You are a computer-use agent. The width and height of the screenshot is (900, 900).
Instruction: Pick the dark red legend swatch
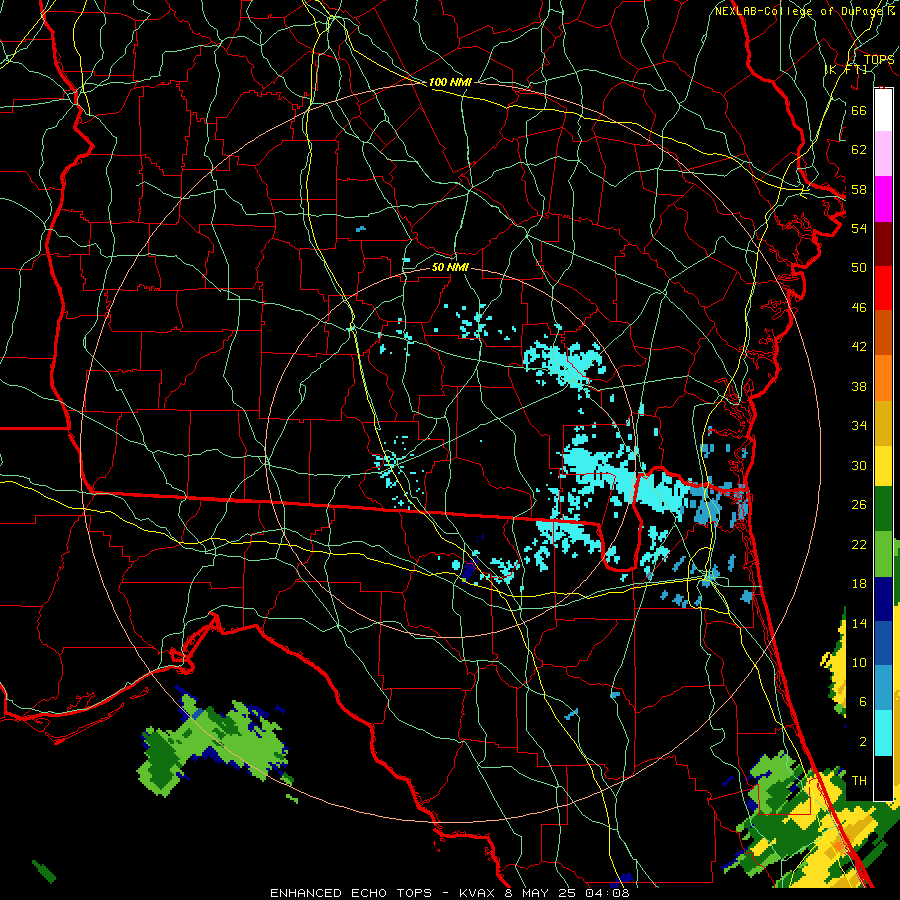pyautogui.click(x=883, y=244)
